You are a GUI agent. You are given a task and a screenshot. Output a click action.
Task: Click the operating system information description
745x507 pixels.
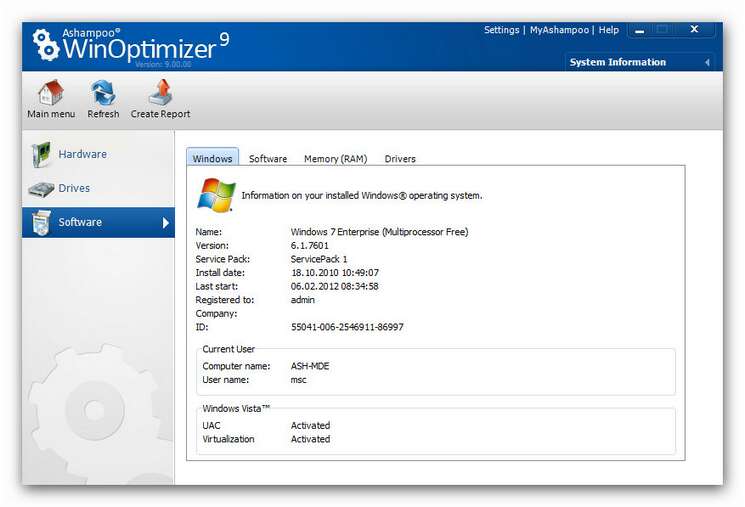tap(362, 196)
